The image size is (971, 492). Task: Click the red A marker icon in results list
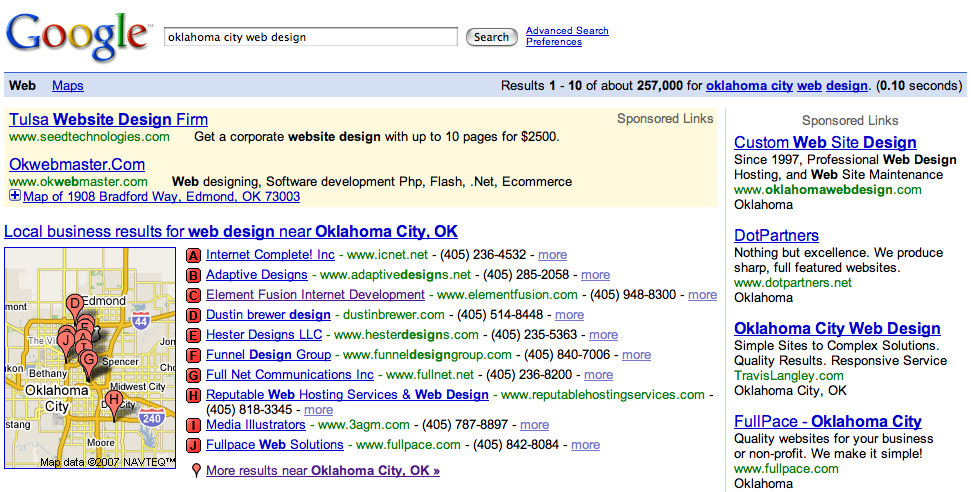click(194, 255)
